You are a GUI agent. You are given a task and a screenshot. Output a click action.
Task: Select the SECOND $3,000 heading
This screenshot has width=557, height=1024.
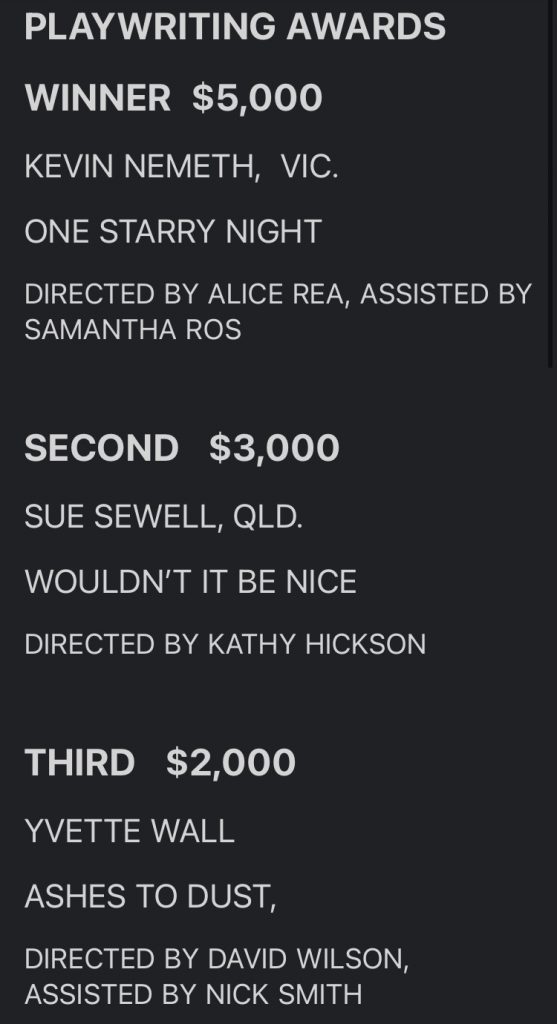tap(182, 448)
